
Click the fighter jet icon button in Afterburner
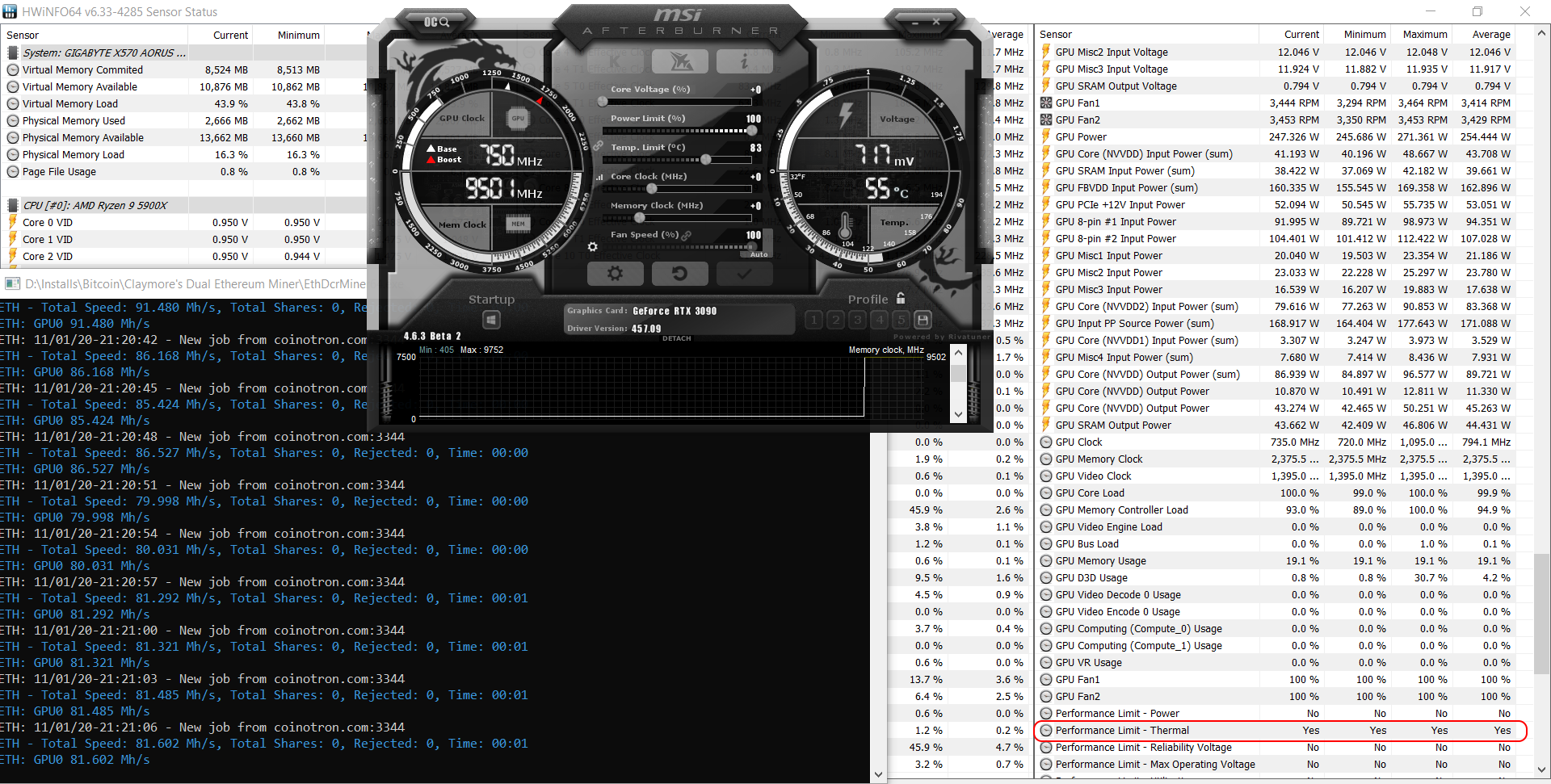coord(680,61)
